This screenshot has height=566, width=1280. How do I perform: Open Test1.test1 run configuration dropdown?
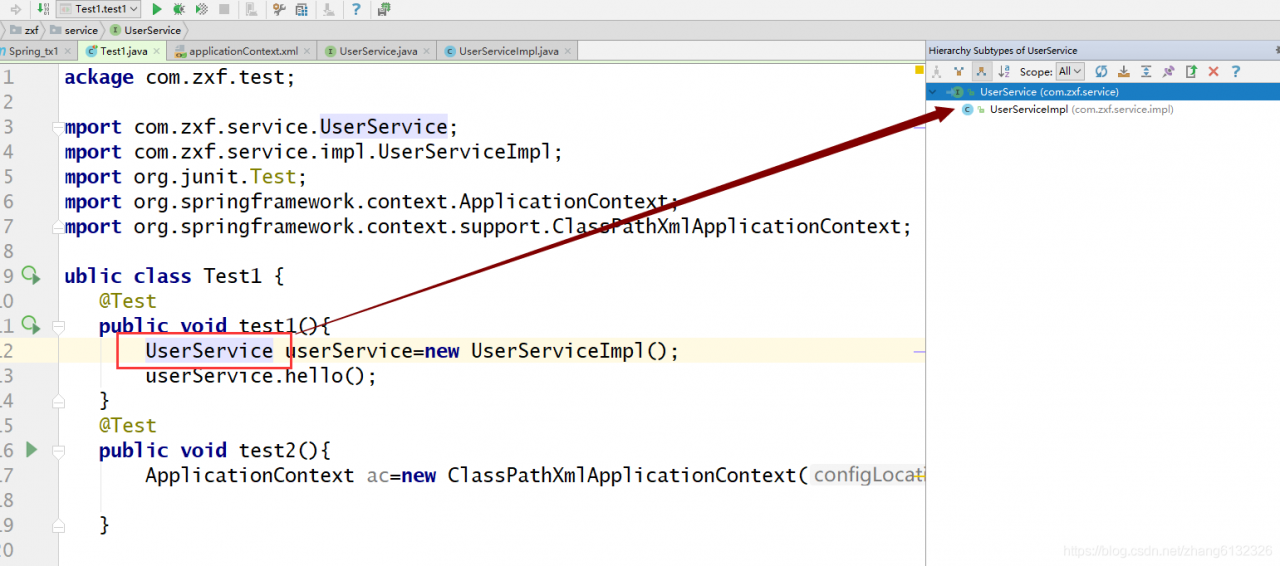[x=99, y=9]
